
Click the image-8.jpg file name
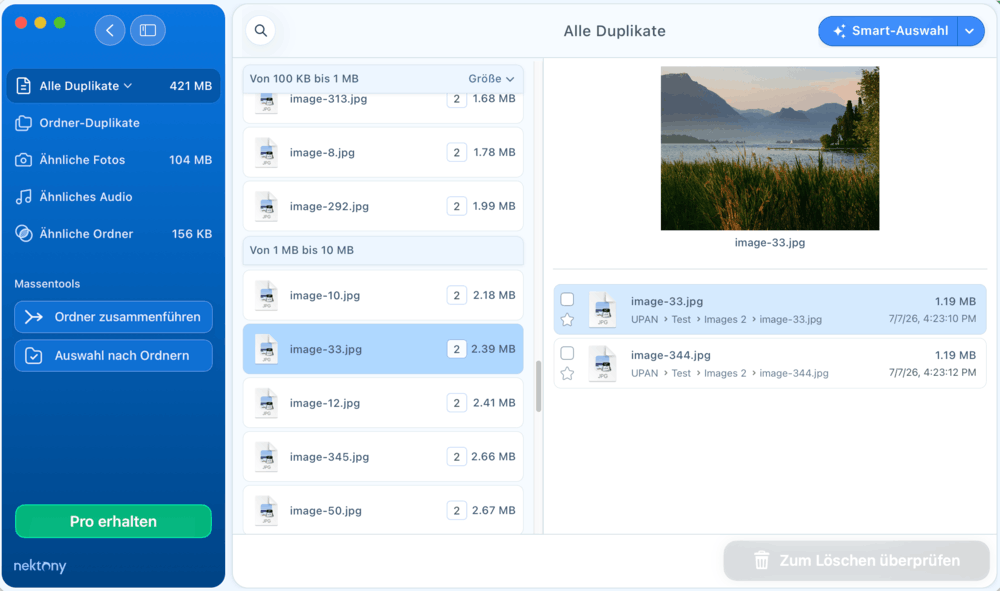(x=322, y=152)
